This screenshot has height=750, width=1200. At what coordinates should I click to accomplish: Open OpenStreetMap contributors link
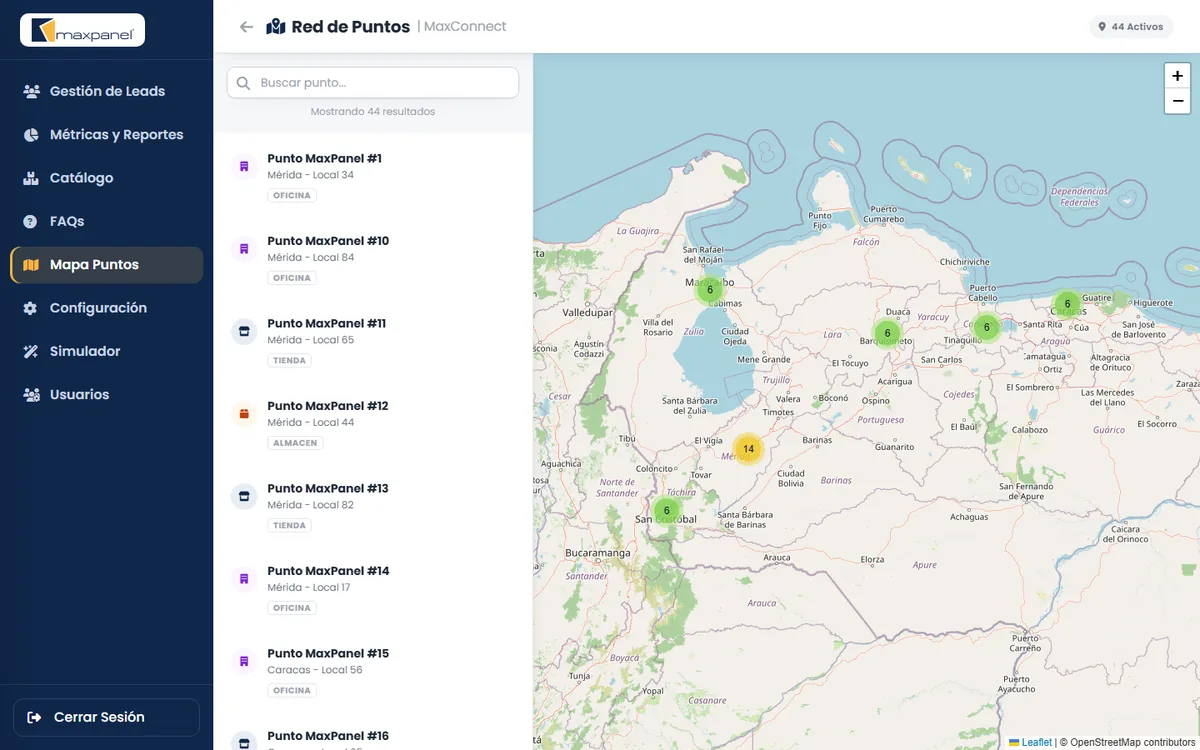point(1133,742)
